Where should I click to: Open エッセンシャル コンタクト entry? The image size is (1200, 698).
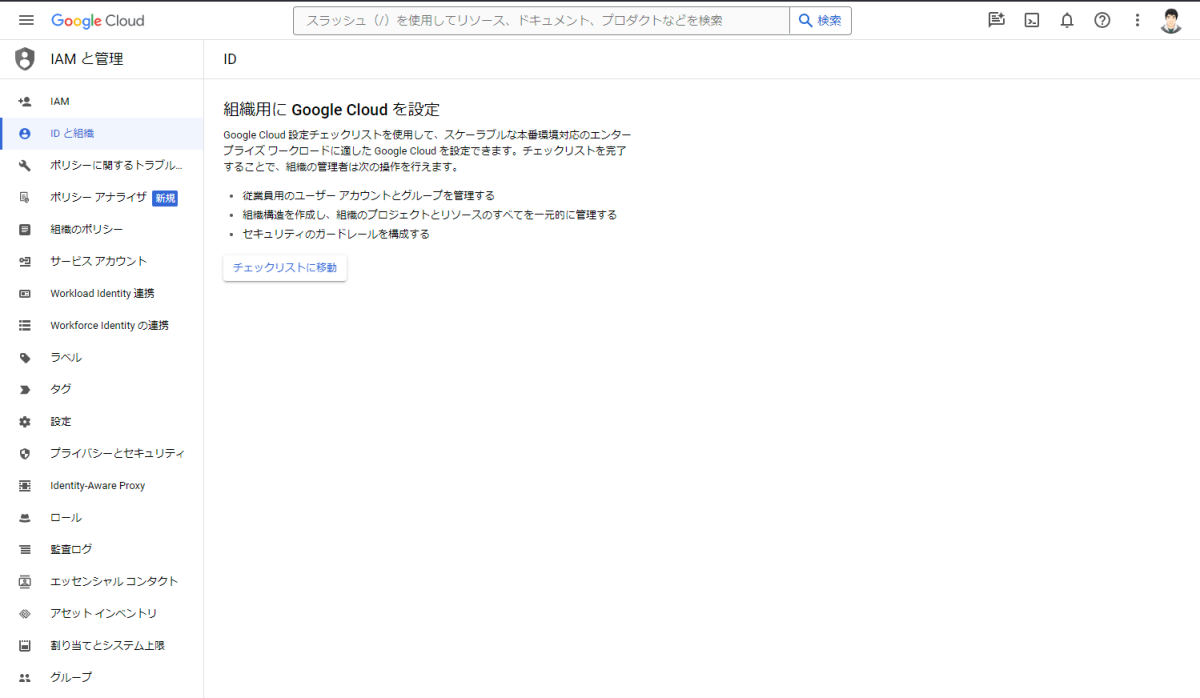point(101,581)
